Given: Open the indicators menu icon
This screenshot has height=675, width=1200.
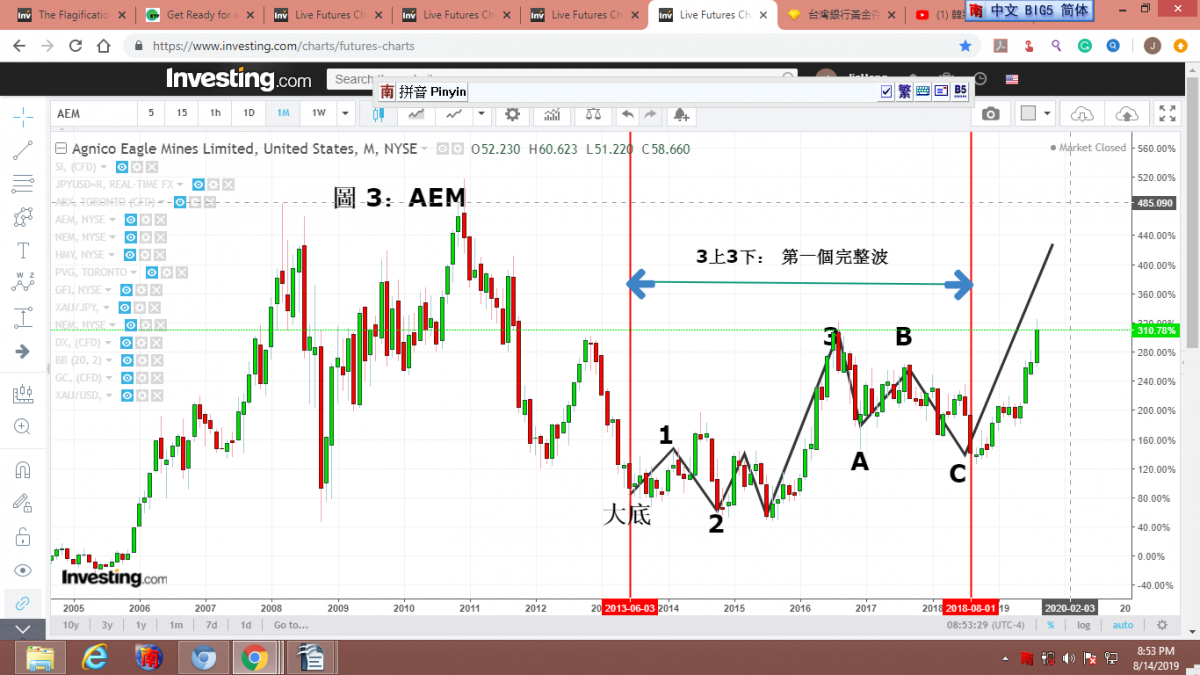Looking at the screenshot, I should (551, 114).
